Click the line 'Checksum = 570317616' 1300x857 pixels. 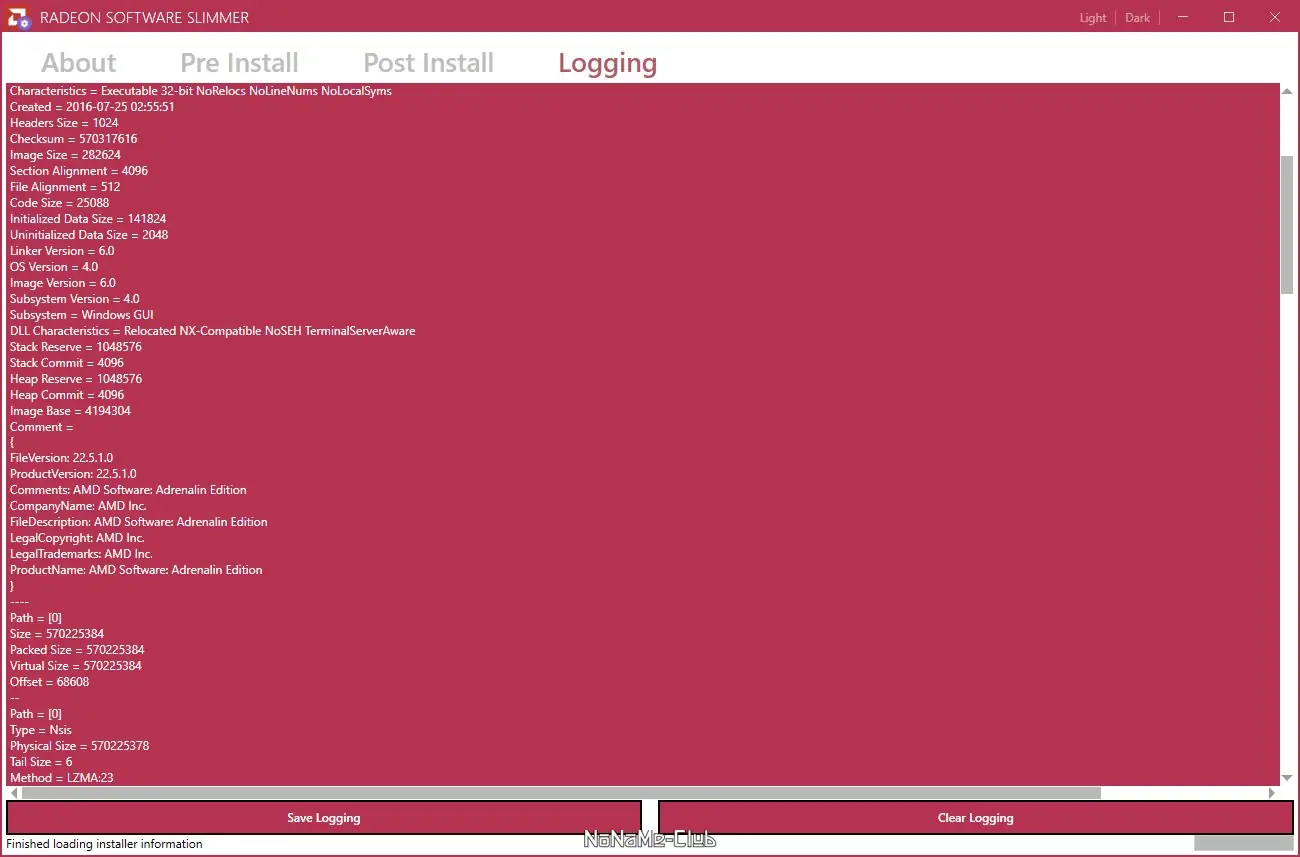[74, 139]
